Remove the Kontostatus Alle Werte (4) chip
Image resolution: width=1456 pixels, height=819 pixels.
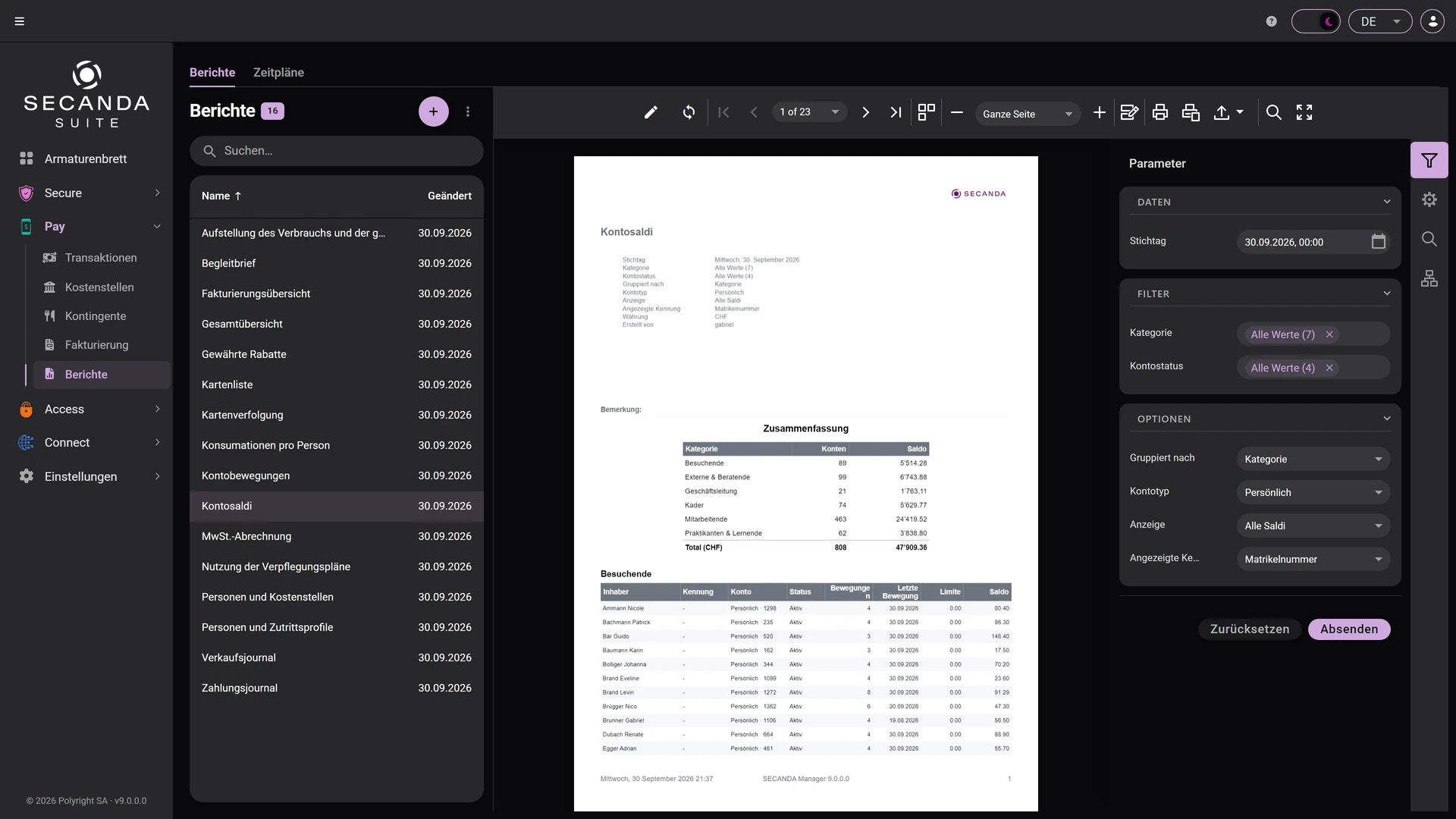1329,368
